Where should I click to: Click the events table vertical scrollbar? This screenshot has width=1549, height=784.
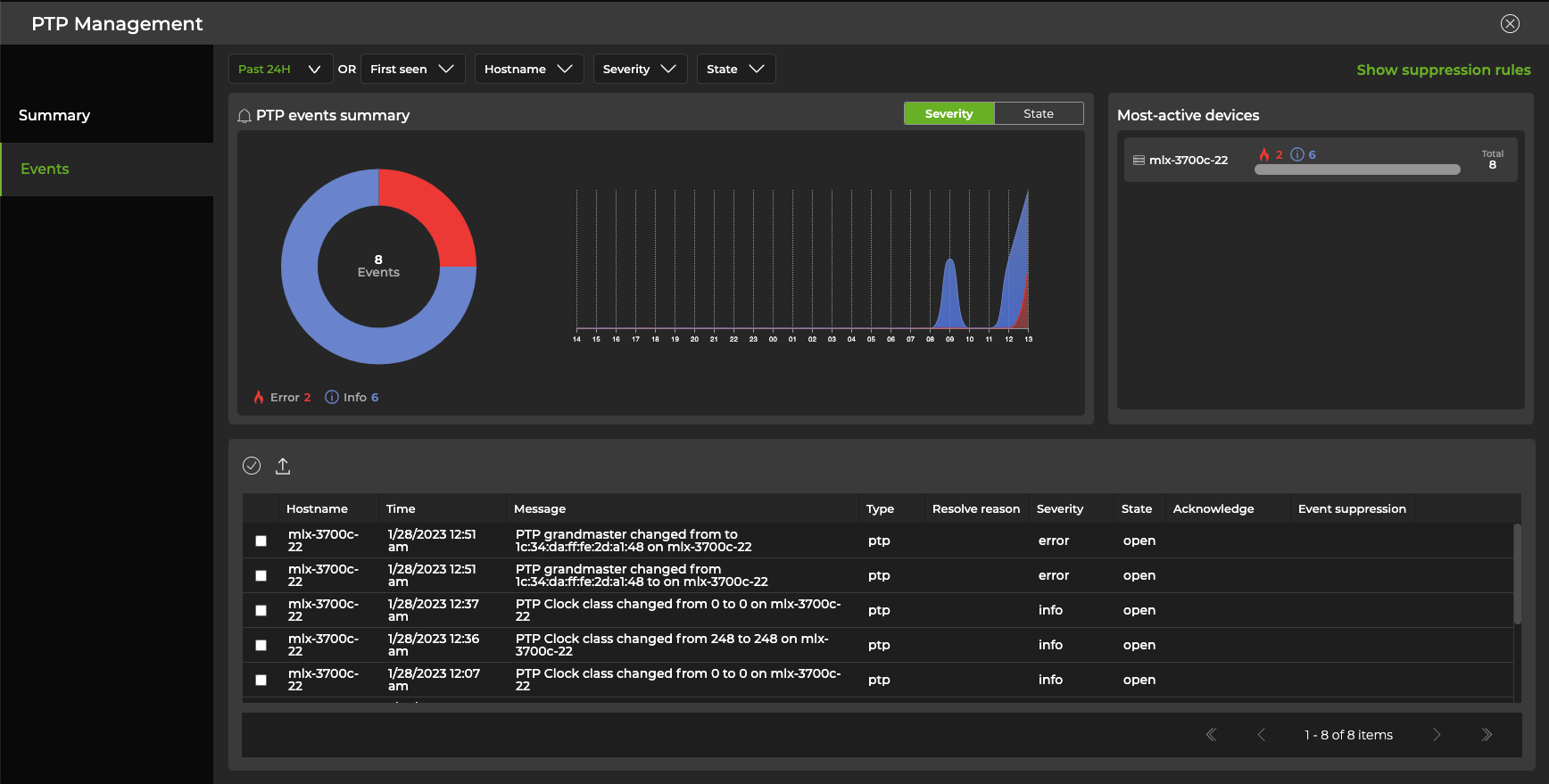(x=1517, y=575)
